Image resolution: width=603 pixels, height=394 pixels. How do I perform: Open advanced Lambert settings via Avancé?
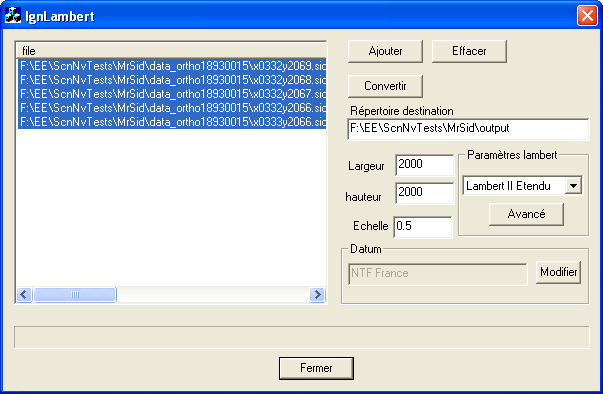click(x=526, y=214)
